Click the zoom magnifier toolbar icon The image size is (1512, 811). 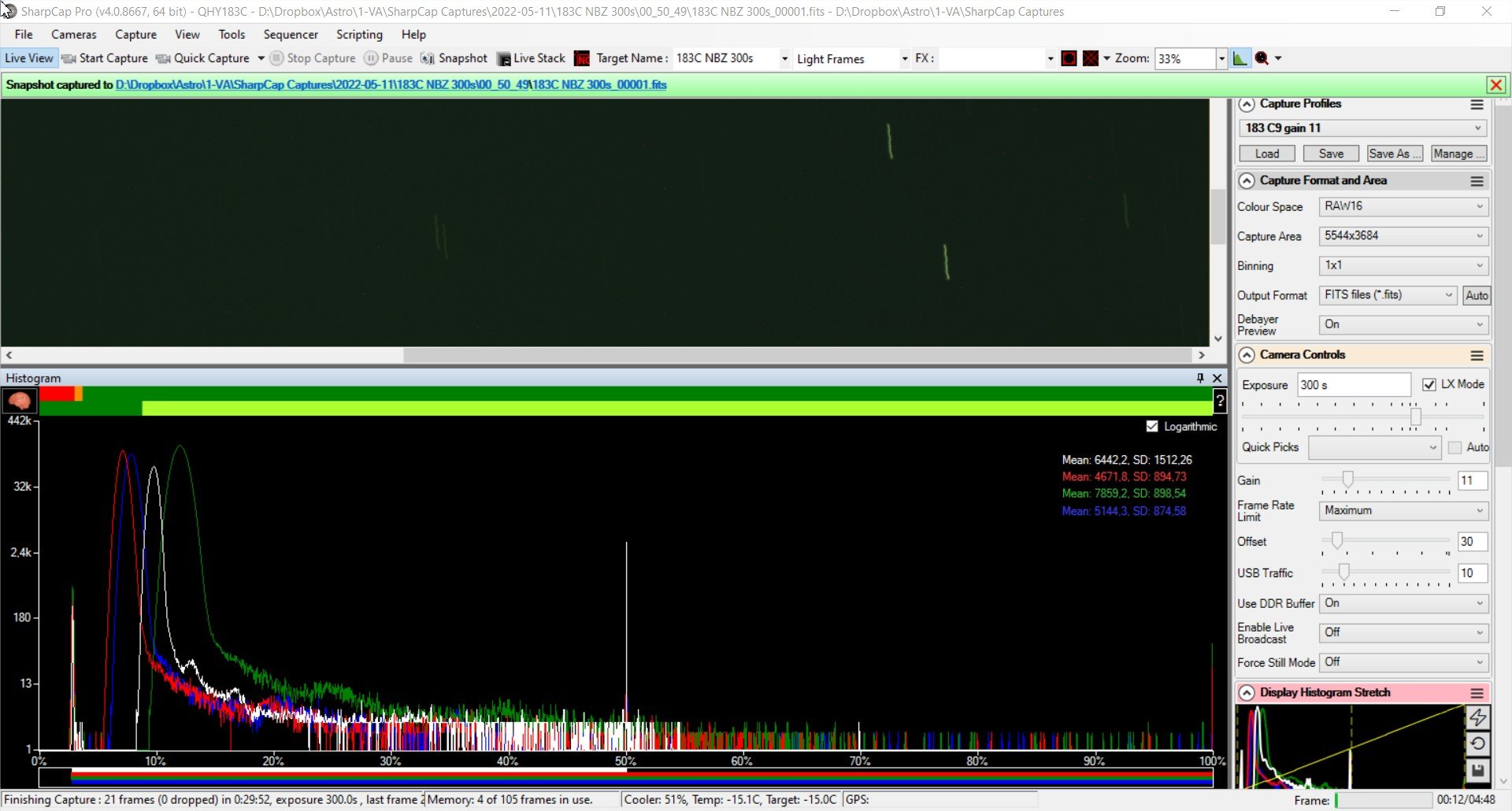[x=1262, y=58]
